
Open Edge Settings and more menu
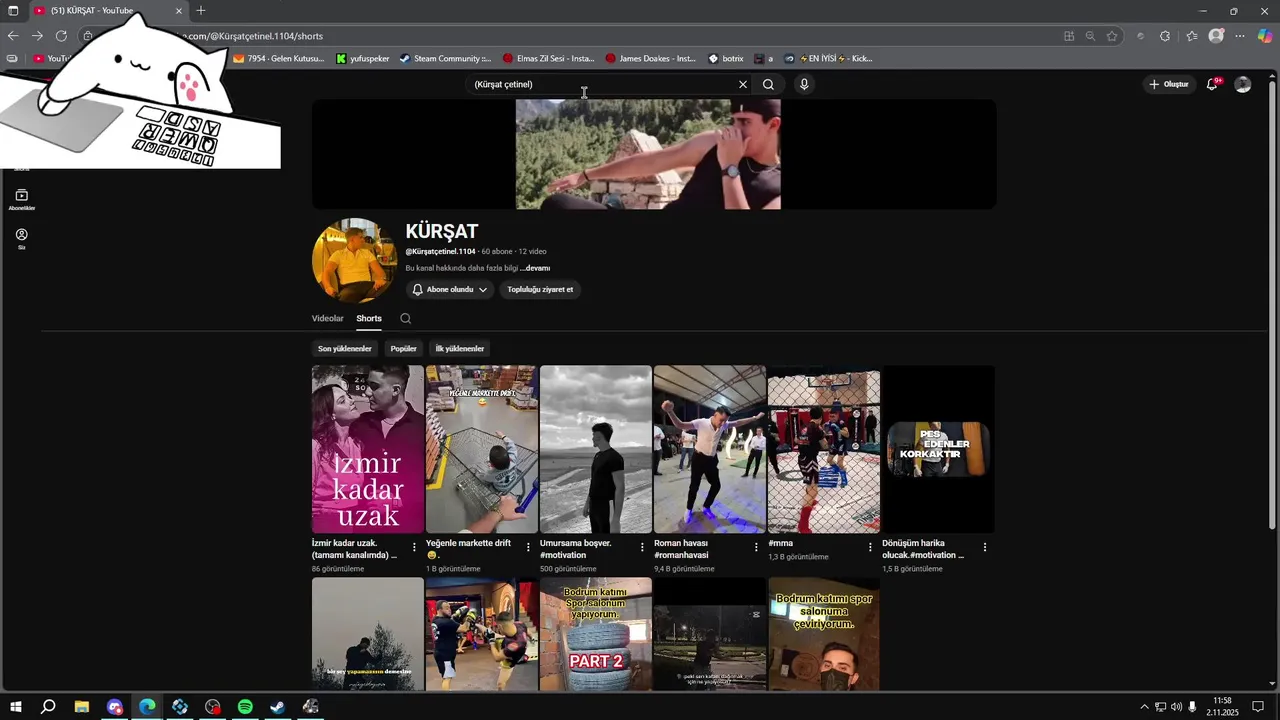[x=1240, y=36]
